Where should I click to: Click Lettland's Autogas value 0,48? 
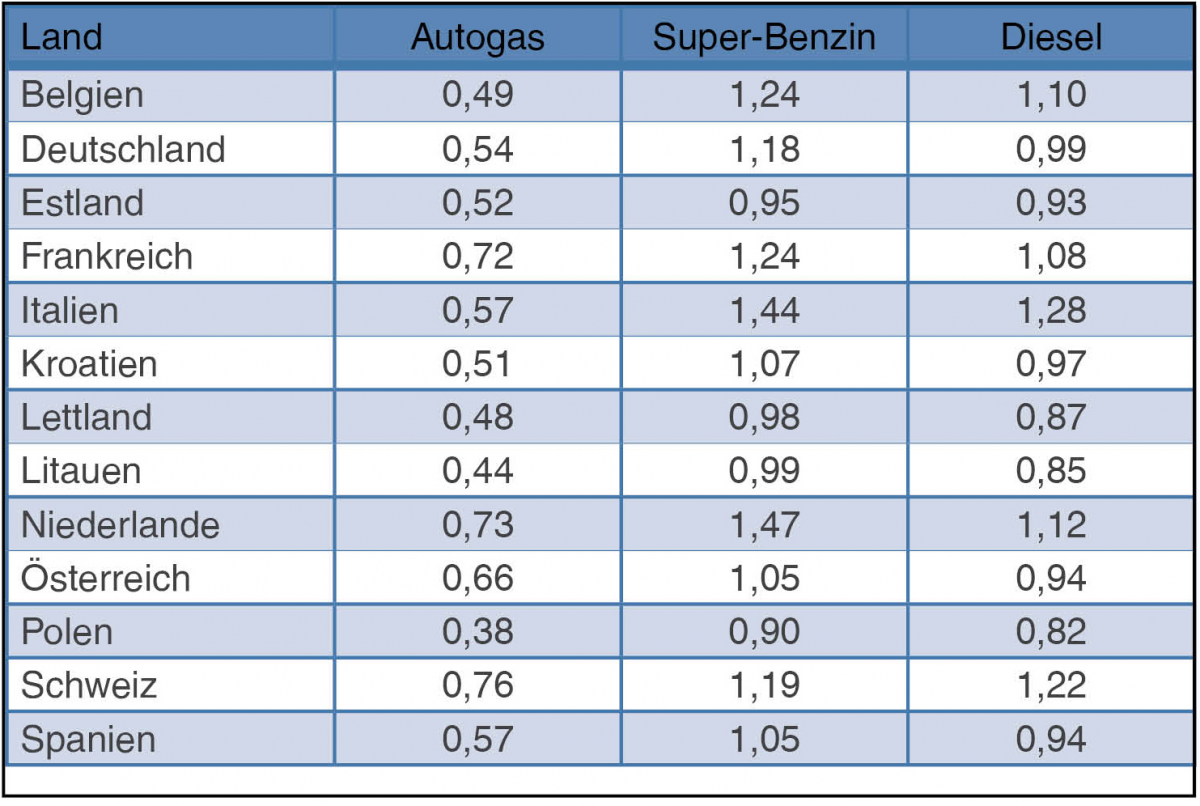point(478,417)
